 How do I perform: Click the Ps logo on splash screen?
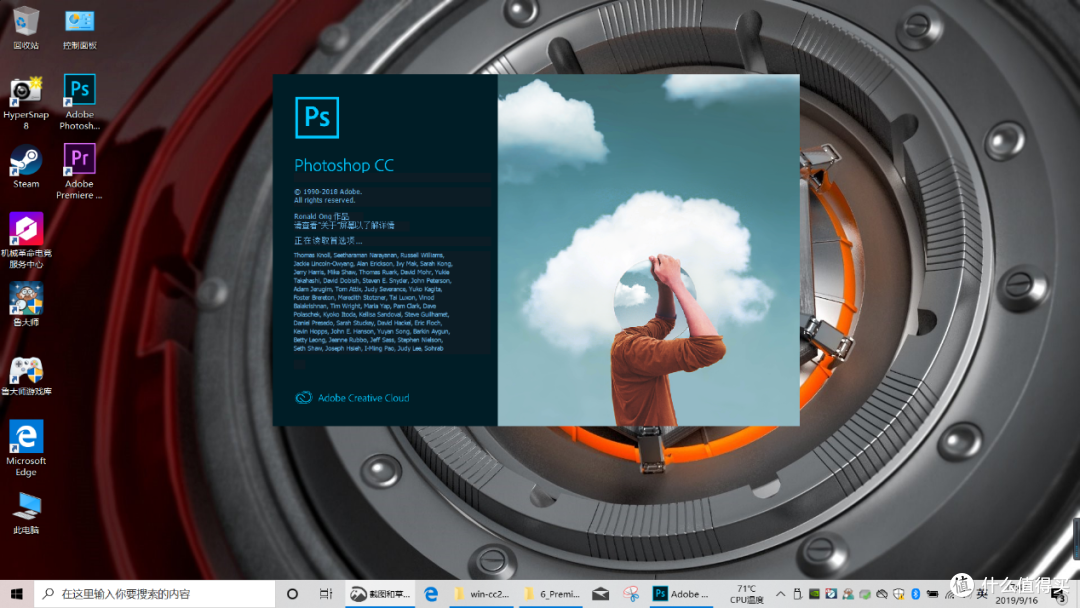click(x=317, y=118)
